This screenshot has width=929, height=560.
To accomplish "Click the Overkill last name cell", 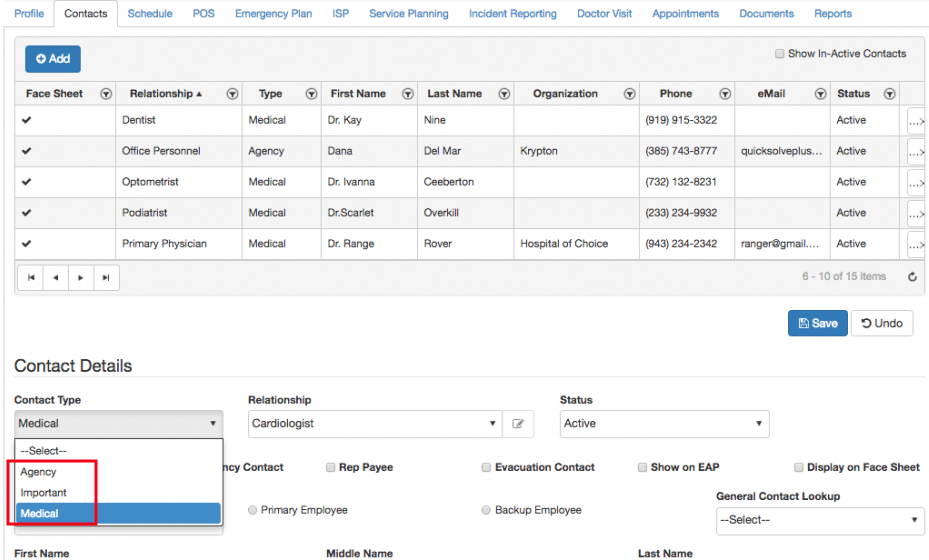I will point(466,213).
